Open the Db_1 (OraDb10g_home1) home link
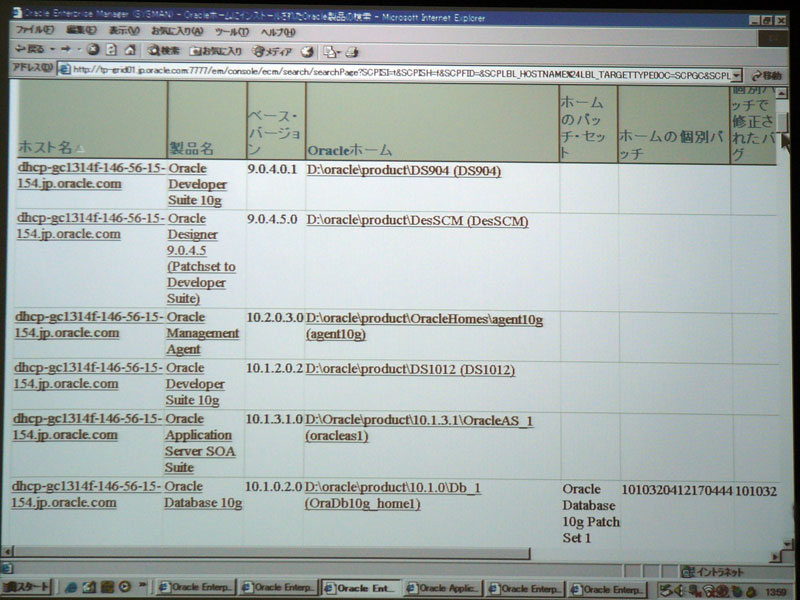Viewport: 800px width, 600px height. pyautogui.click(x=392, y=495)
